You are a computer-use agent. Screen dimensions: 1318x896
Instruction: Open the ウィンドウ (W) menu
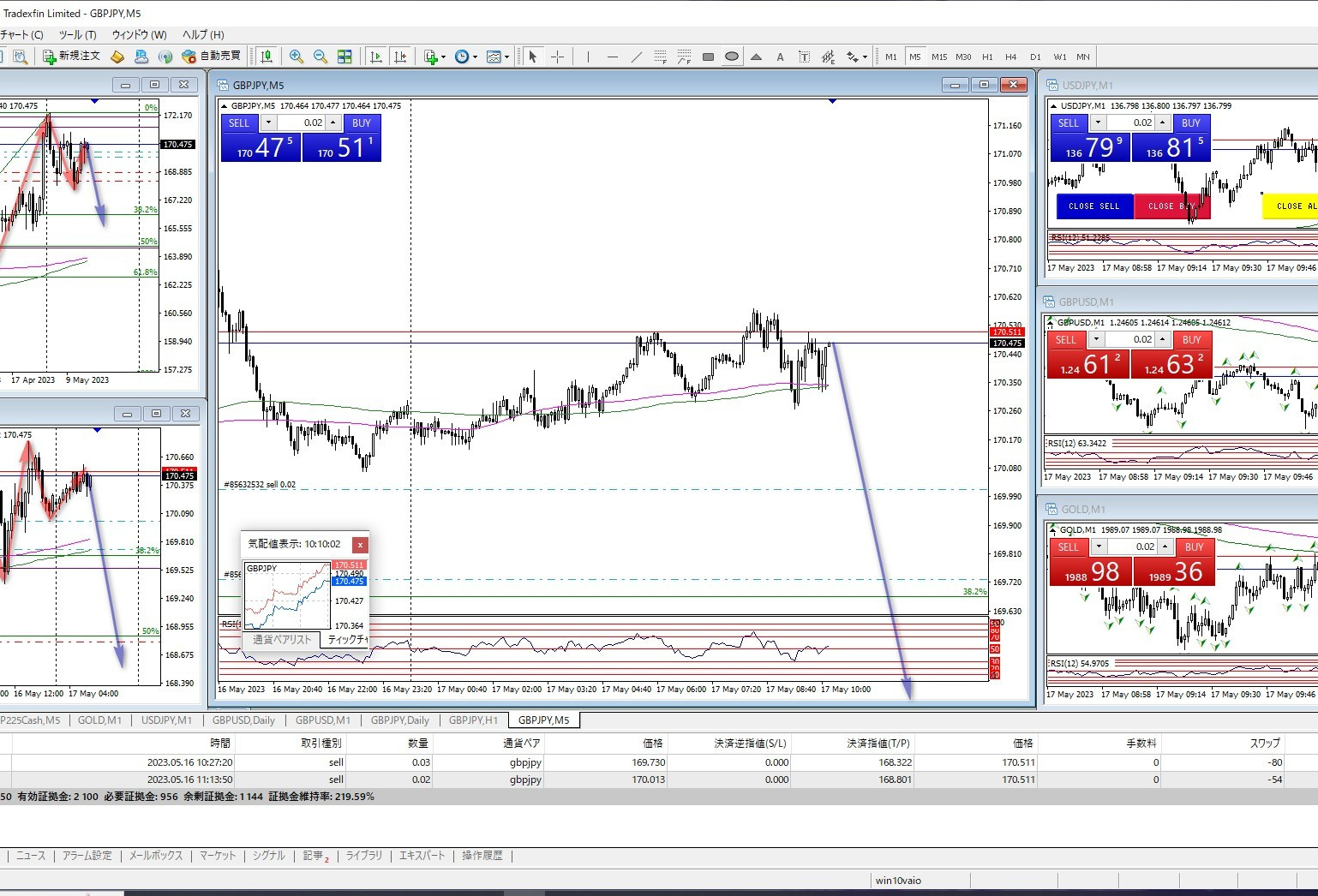coord(139,34)
